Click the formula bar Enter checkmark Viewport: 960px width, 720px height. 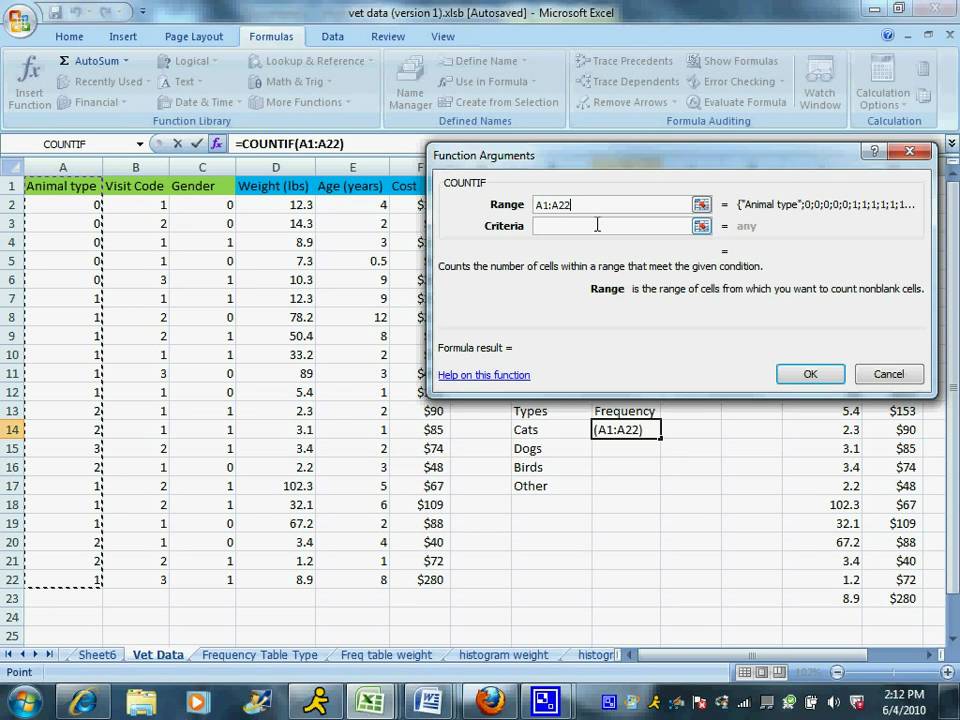click(x=197, y=144)
